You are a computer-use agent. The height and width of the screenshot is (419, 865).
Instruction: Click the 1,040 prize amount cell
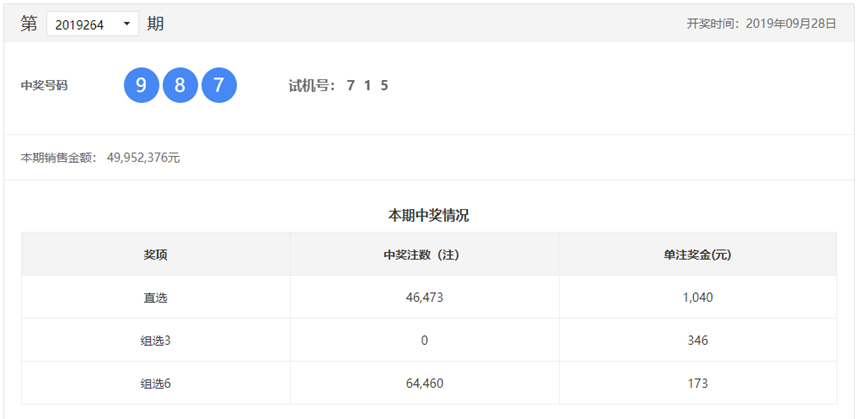(697, 298)
